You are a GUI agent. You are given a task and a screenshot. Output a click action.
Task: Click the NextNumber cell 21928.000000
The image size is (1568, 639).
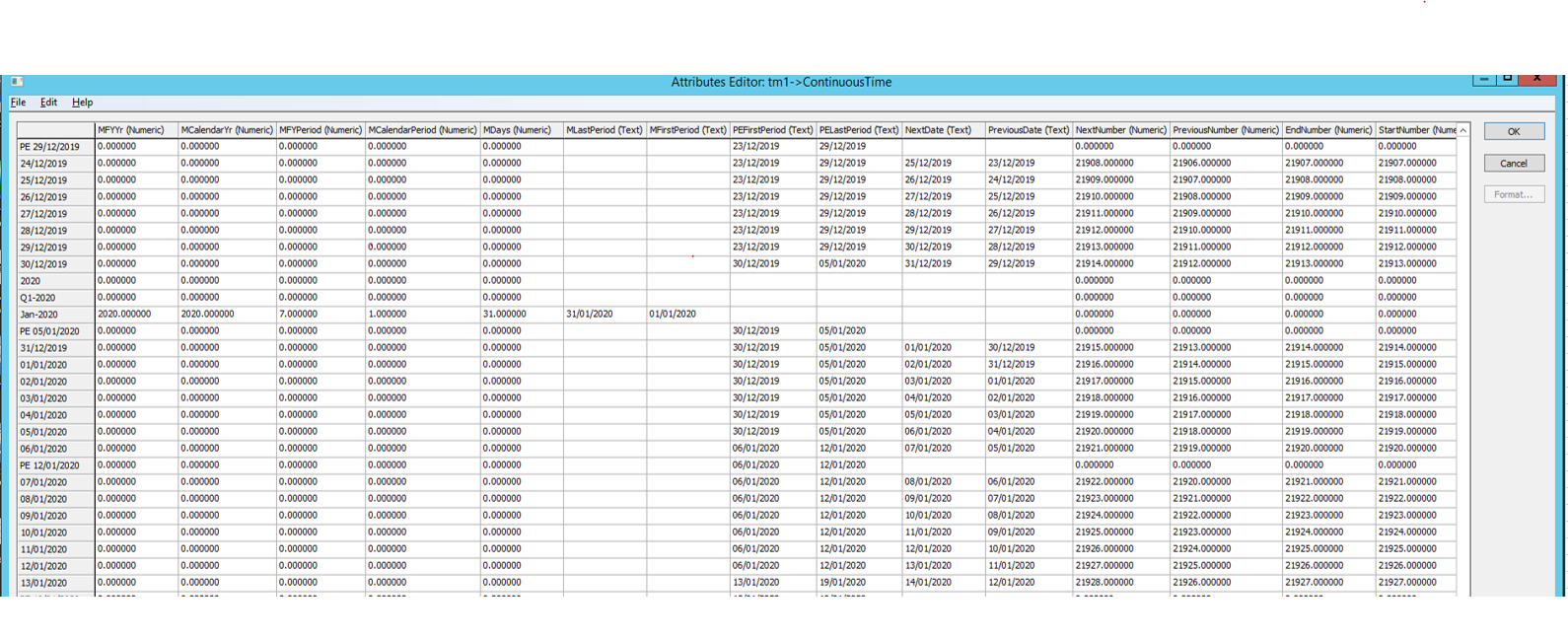click(x=1121, y=582)
